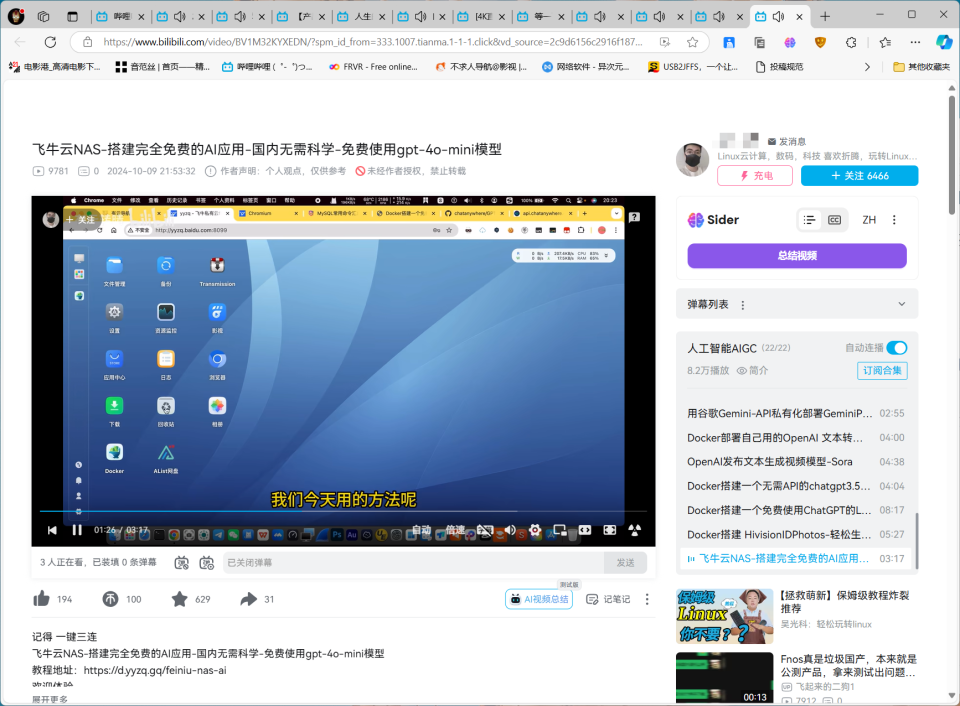Viewport: 960px width, 706px height.
Task: Pause the video
Action: coord(77,530)
